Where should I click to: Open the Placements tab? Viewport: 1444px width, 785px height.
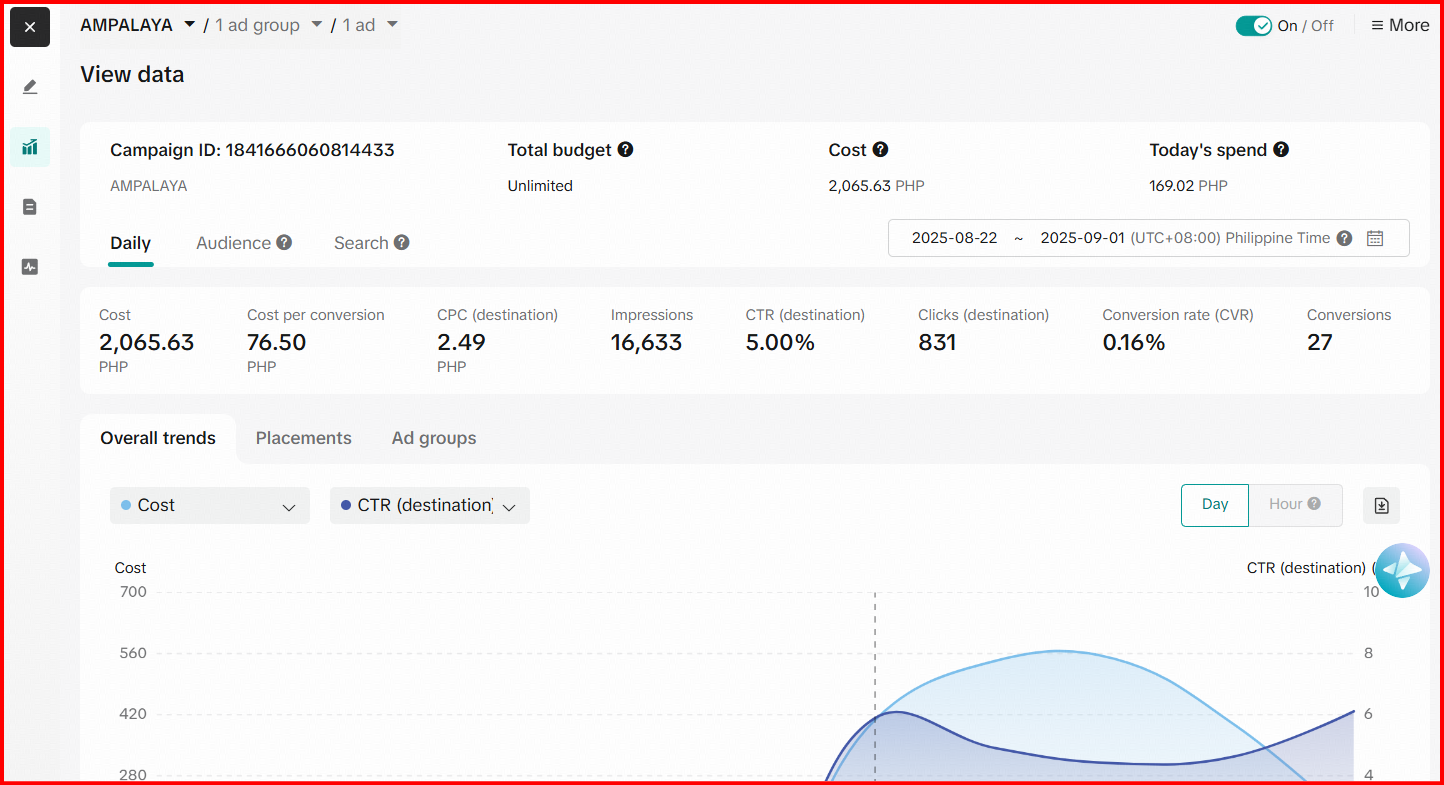pos(303,438)
